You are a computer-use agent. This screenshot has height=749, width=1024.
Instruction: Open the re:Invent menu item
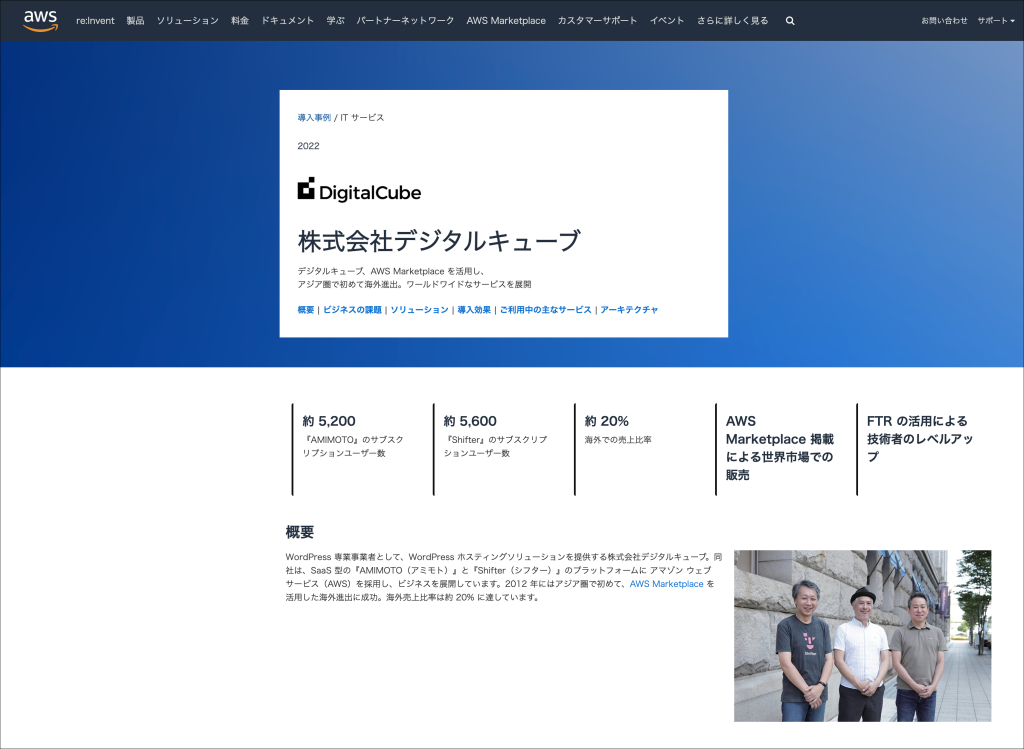pyautogui.click(x=95, y=21)
